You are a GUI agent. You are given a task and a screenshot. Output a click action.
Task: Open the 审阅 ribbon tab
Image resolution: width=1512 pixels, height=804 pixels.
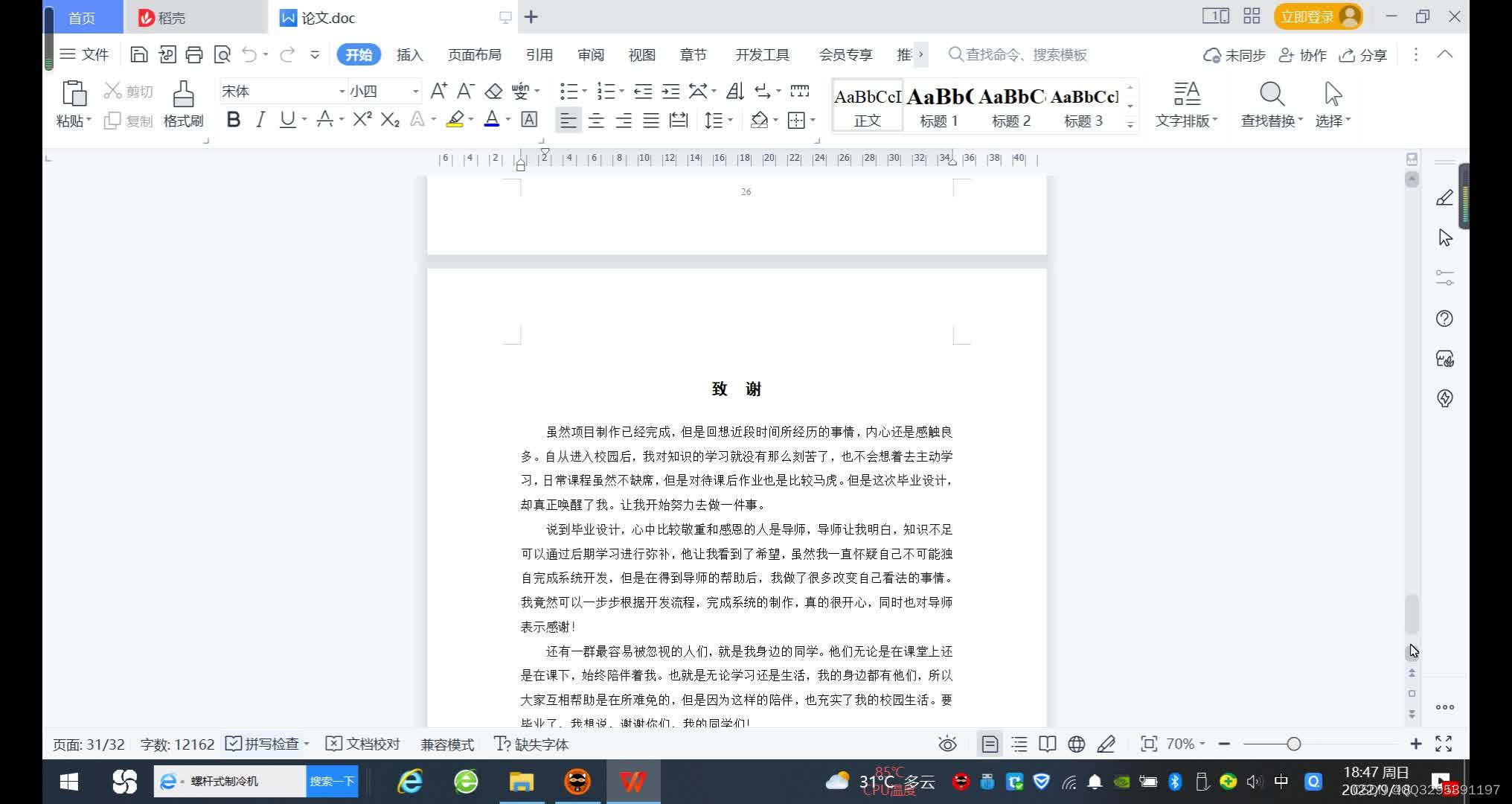591,55
